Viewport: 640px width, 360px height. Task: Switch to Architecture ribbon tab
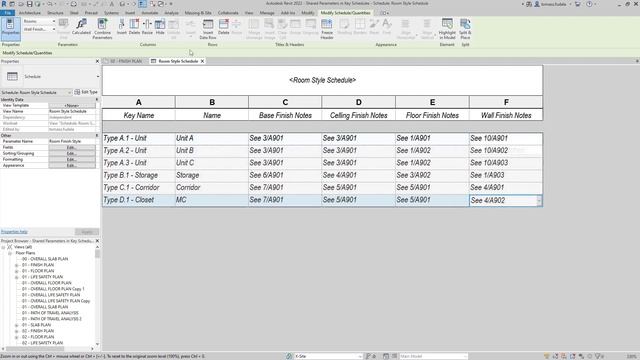pos(30,13)
